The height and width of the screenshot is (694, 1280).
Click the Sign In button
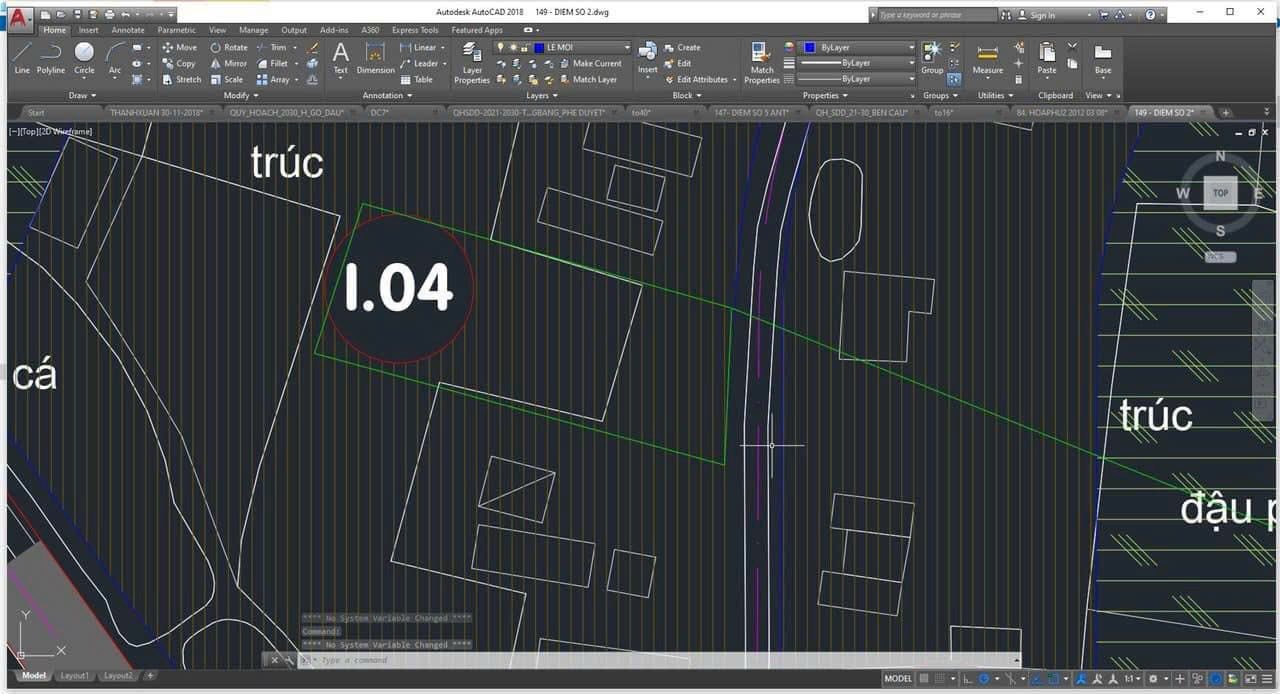(x=1042, y=15)
